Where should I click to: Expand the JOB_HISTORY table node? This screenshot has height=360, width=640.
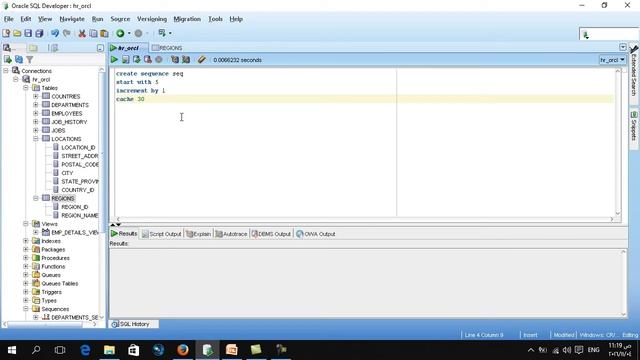tap(36, 122)
